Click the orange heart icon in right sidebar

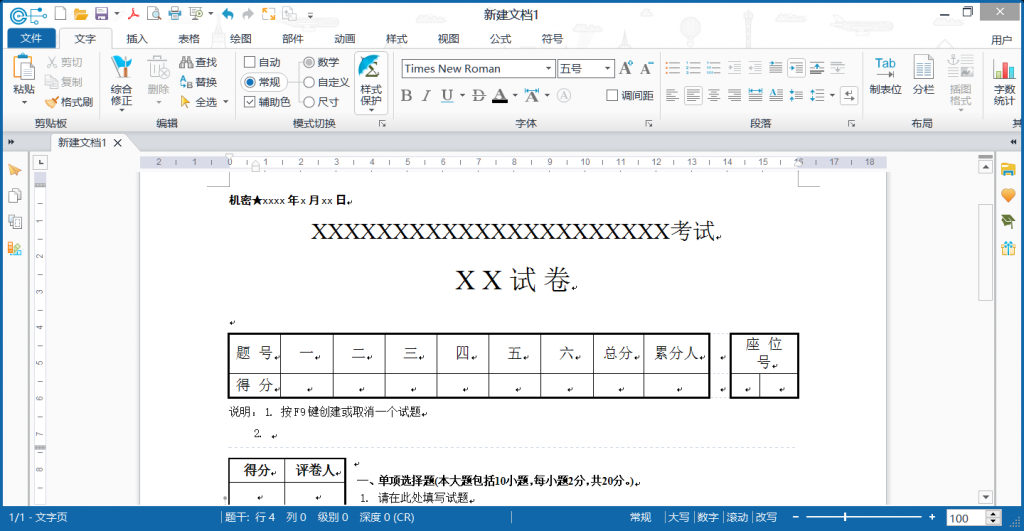[x=1008, y=195]
